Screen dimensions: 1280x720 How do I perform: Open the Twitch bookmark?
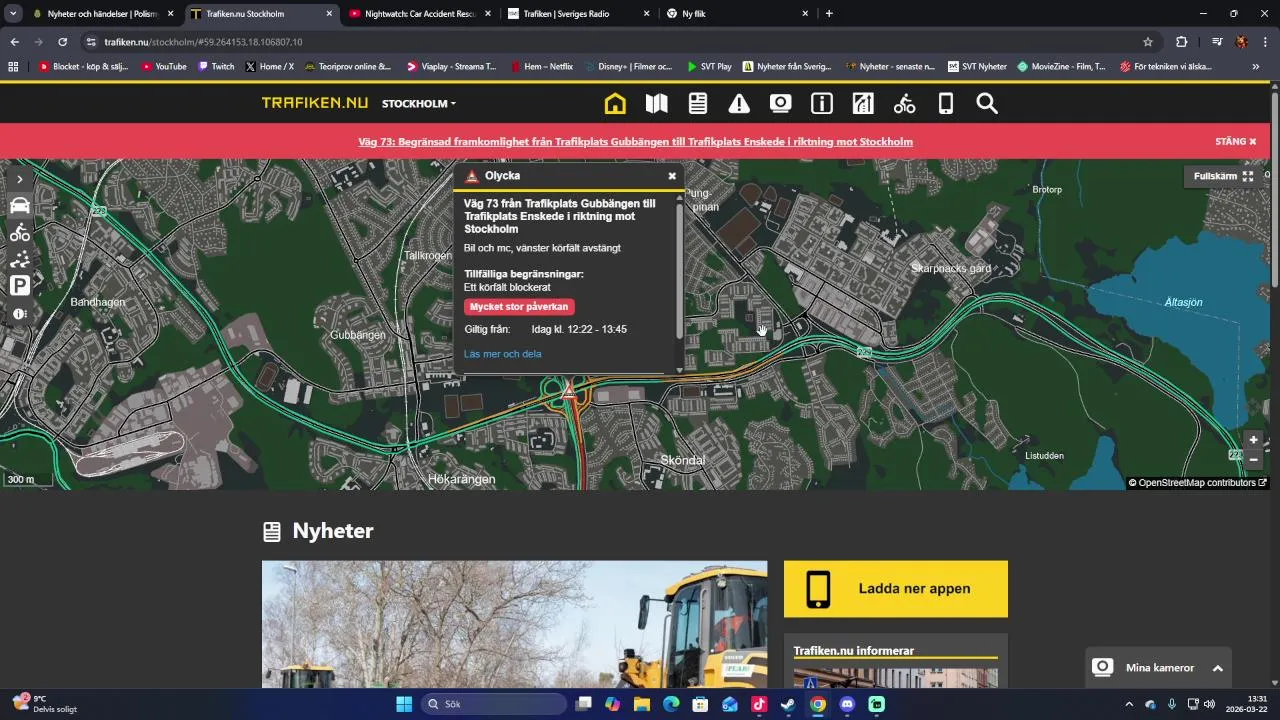pos(216,67)
